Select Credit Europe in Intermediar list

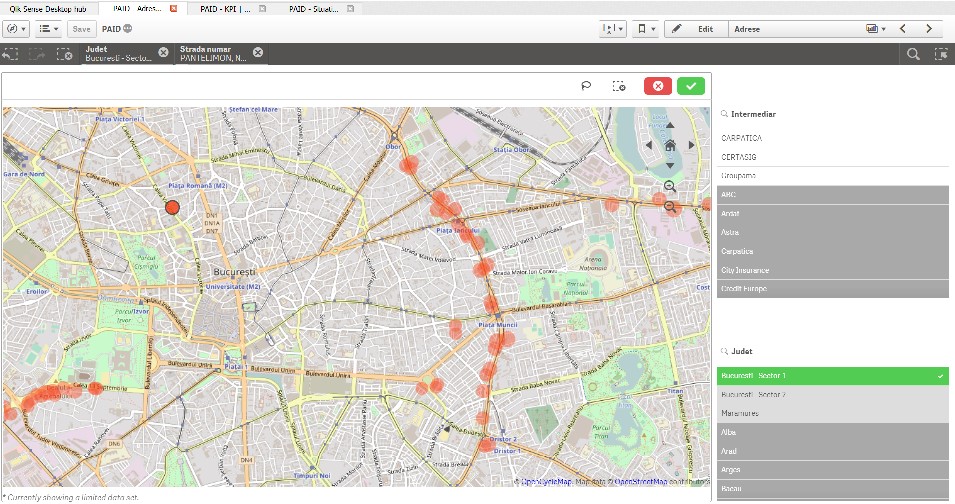click(x=833, y=289)
